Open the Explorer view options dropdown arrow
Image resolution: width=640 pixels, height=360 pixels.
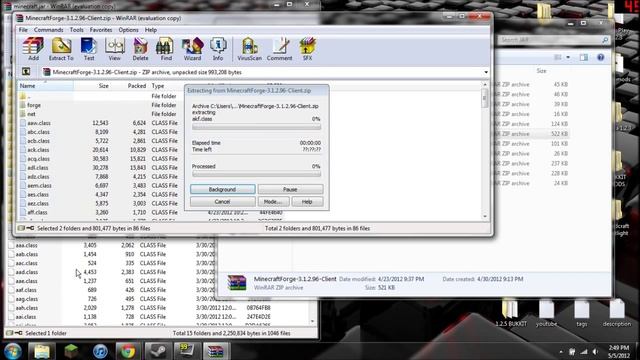click(568, 58)
